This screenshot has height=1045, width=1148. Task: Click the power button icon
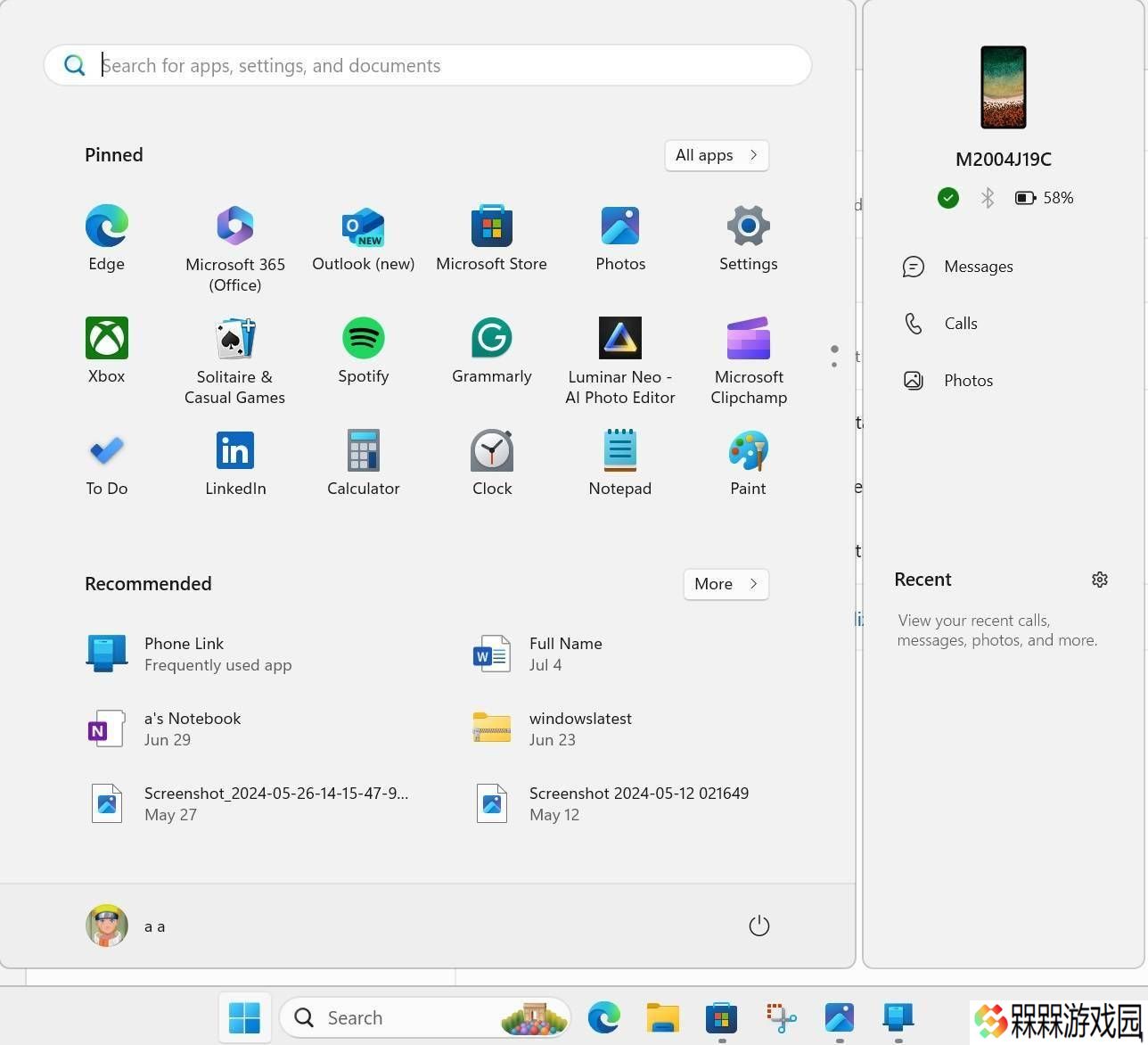coord(759,926)
